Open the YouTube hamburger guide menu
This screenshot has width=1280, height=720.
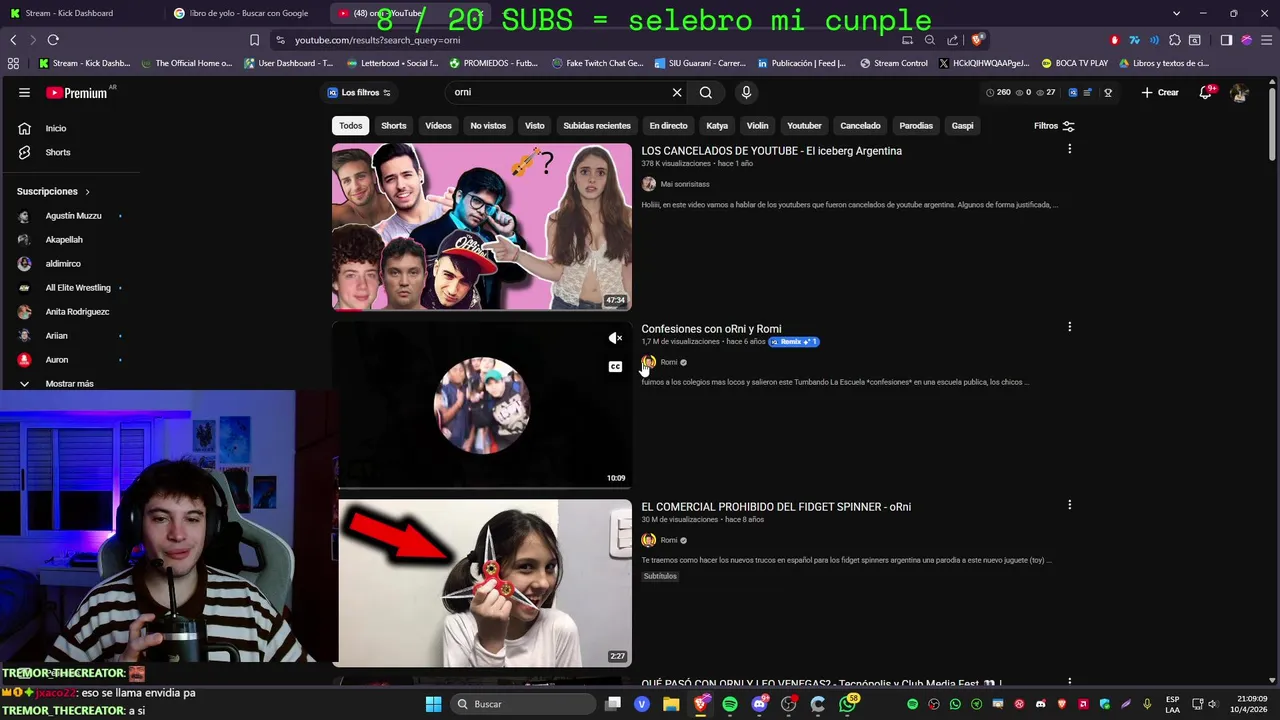click(24, 92)
